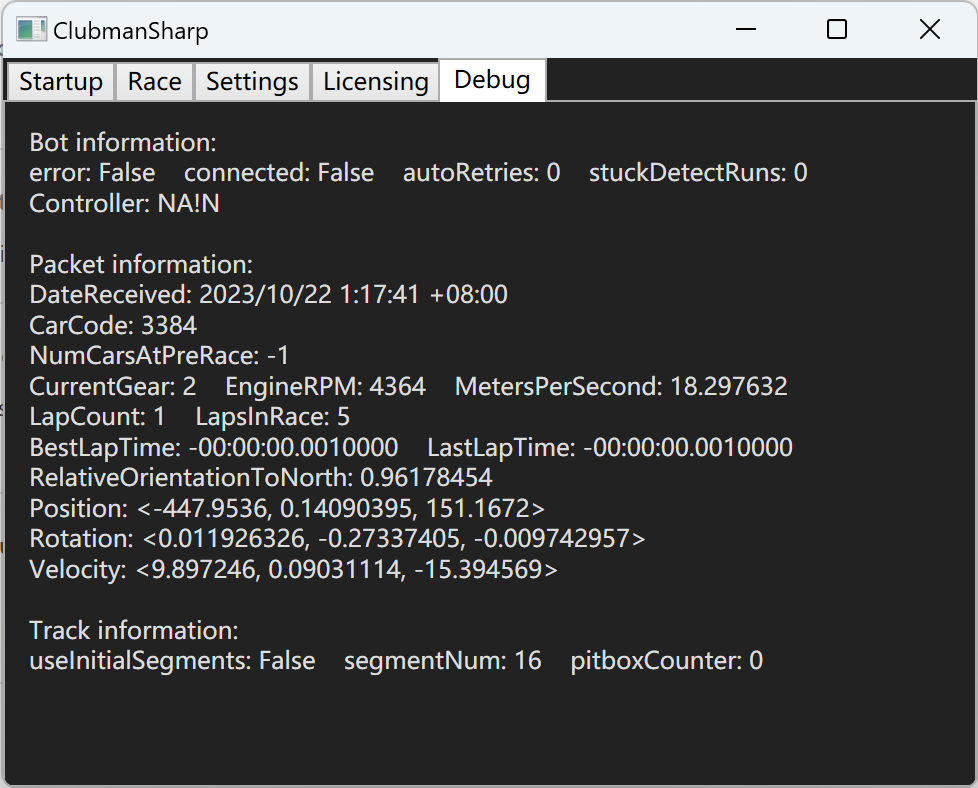Open the Race tab
Viewport: 978px width, 788px height.
(x=154, y=81)
